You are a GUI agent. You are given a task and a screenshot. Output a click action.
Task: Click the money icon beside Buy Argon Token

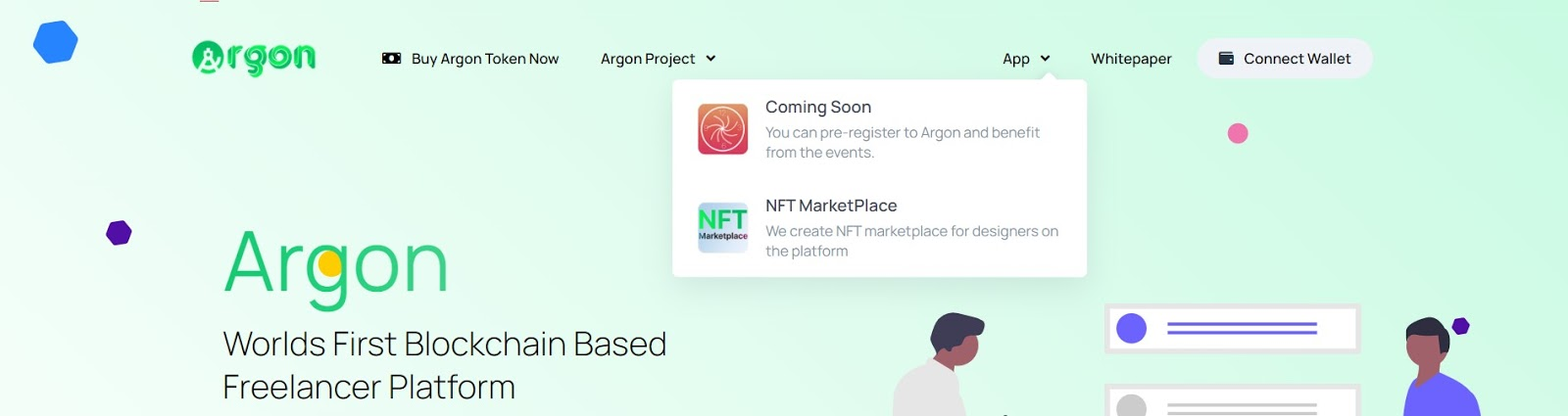391,59
